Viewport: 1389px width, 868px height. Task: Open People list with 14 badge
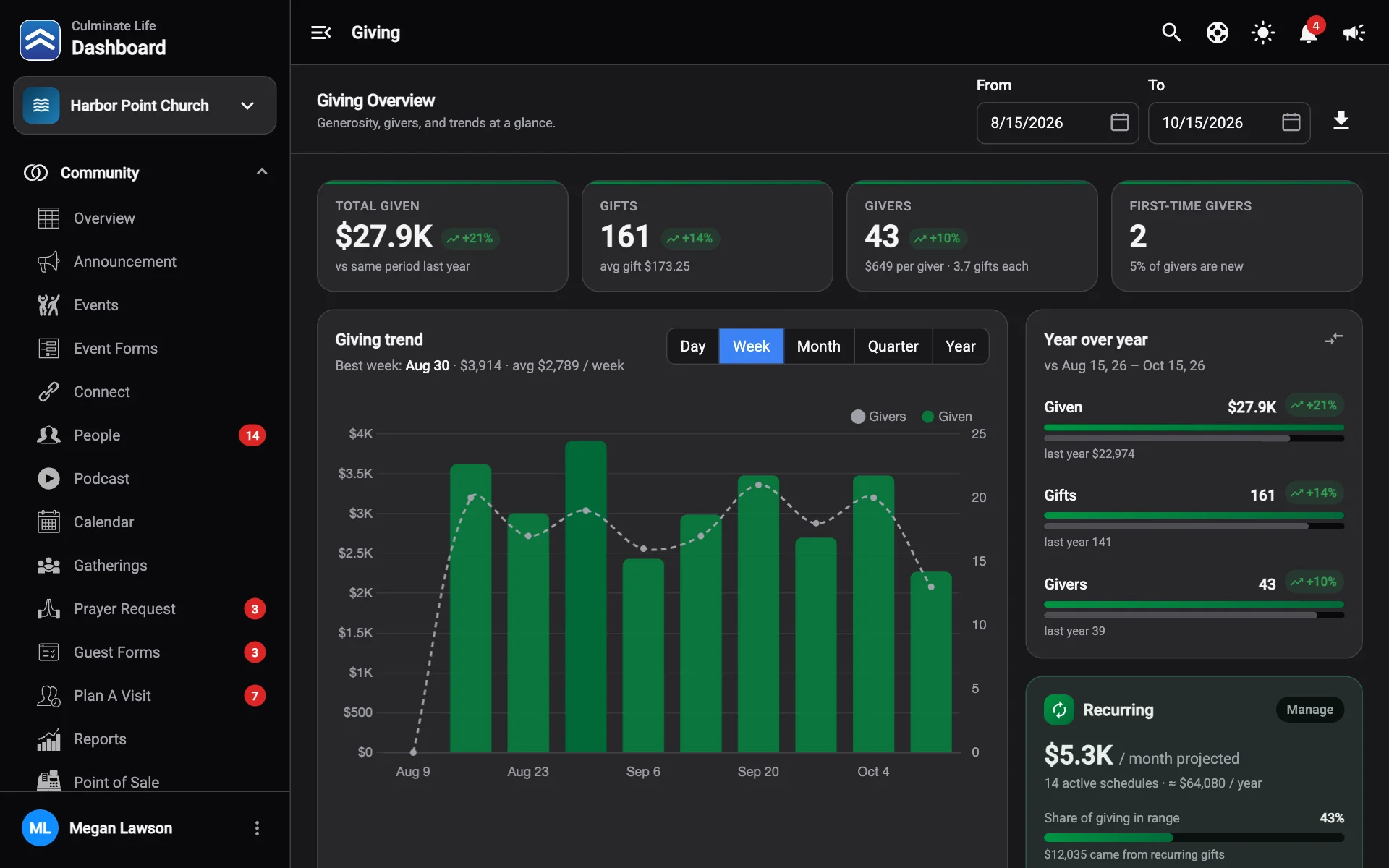click(x=145, y=435)
